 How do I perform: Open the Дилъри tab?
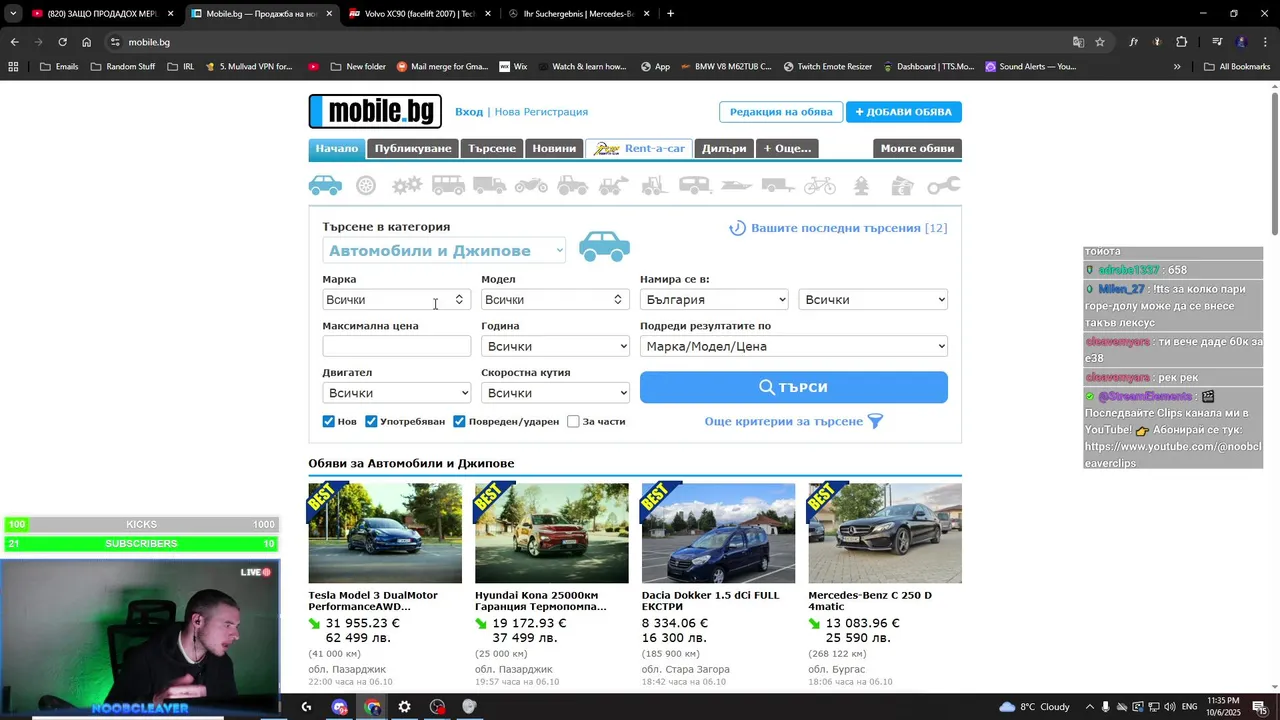[x=724, y=148]
